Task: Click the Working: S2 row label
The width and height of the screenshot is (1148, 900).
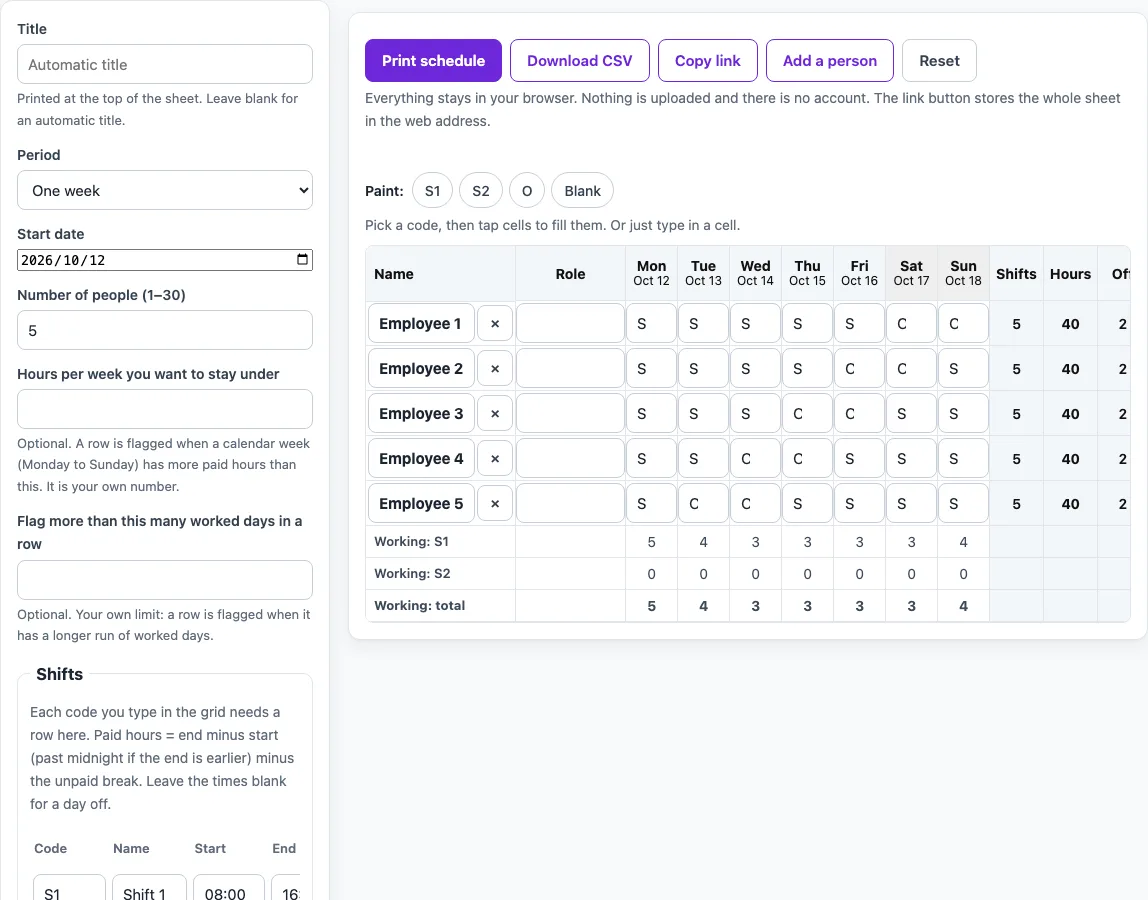Action: [412, 573]
